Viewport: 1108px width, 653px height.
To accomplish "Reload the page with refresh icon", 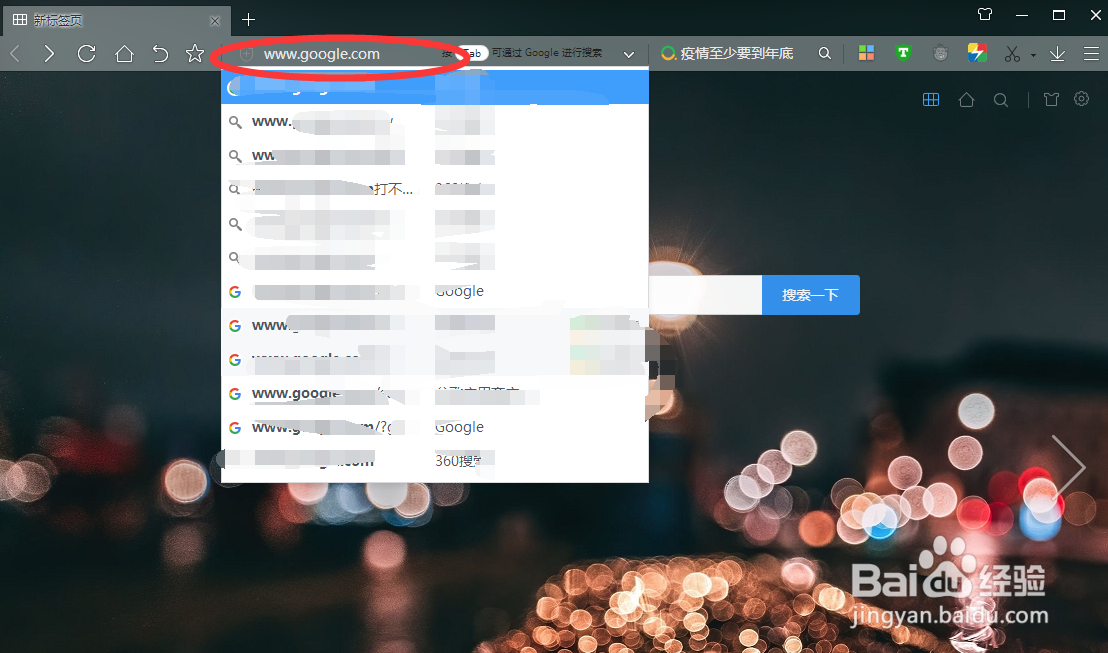I will [x=86, y=54].
